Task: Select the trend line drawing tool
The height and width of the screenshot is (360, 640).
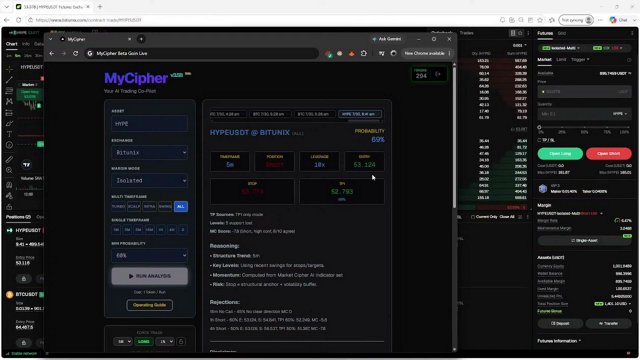Action: pyautogui.click(x=9, y=80)
